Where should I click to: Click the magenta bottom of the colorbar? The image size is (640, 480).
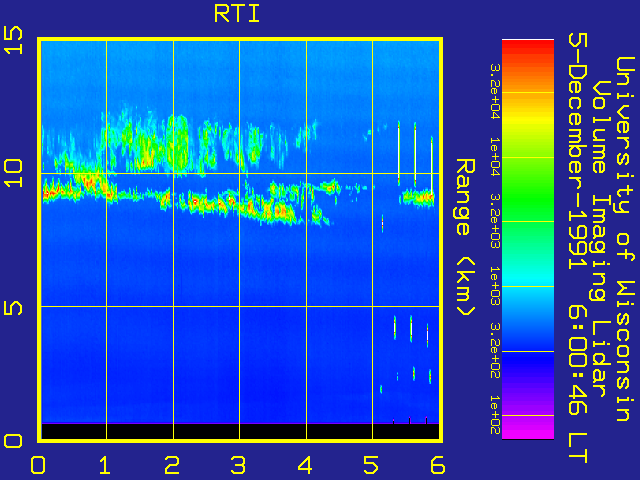[x=528, y=429]
